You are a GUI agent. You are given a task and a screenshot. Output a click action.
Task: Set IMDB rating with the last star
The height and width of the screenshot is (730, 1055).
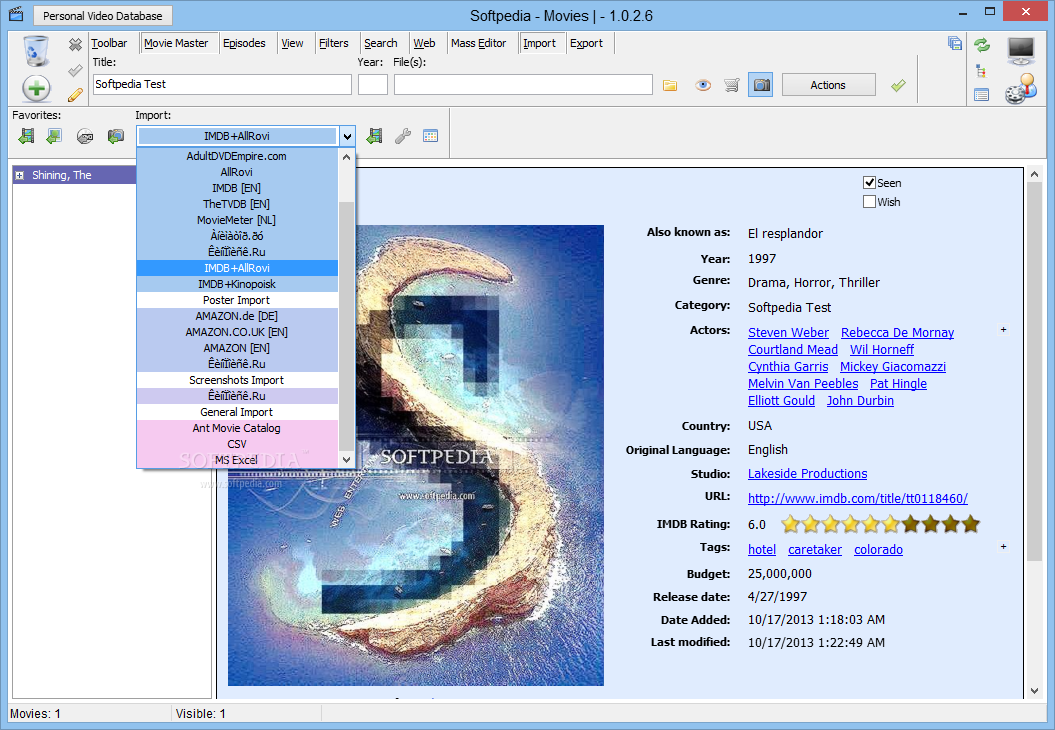pyautogui.click(x=971, y=523)
